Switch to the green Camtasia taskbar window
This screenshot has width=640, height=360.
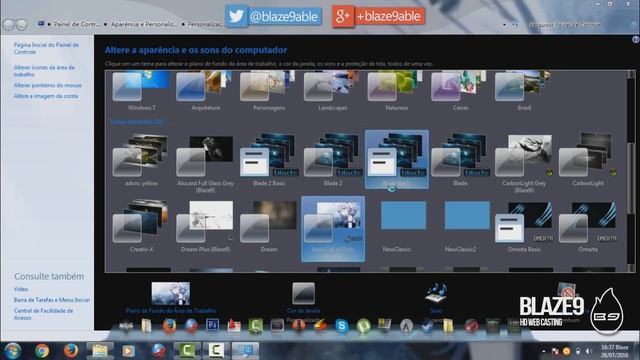pyautogui.click(x=187, y=351)
